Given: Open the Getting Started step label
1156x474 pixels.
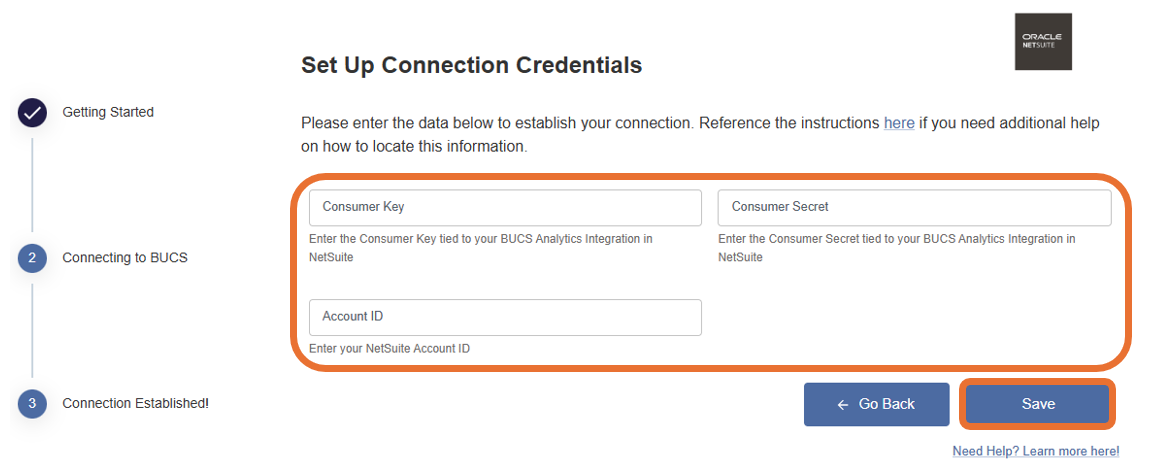Looking at the screenshot, I should (108, 112).
